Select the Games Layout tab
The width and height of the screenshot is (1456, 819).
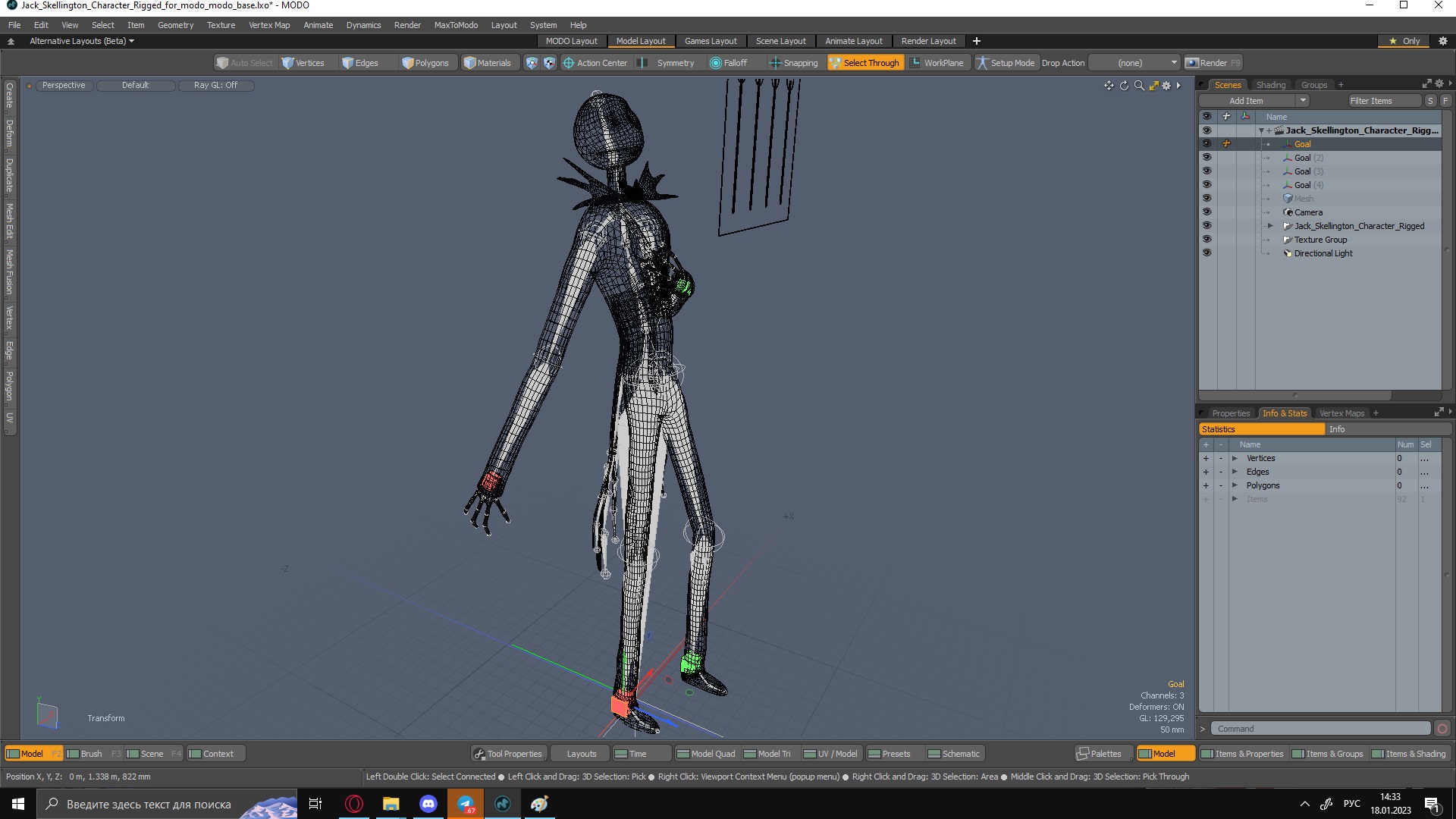pos(710,41)
